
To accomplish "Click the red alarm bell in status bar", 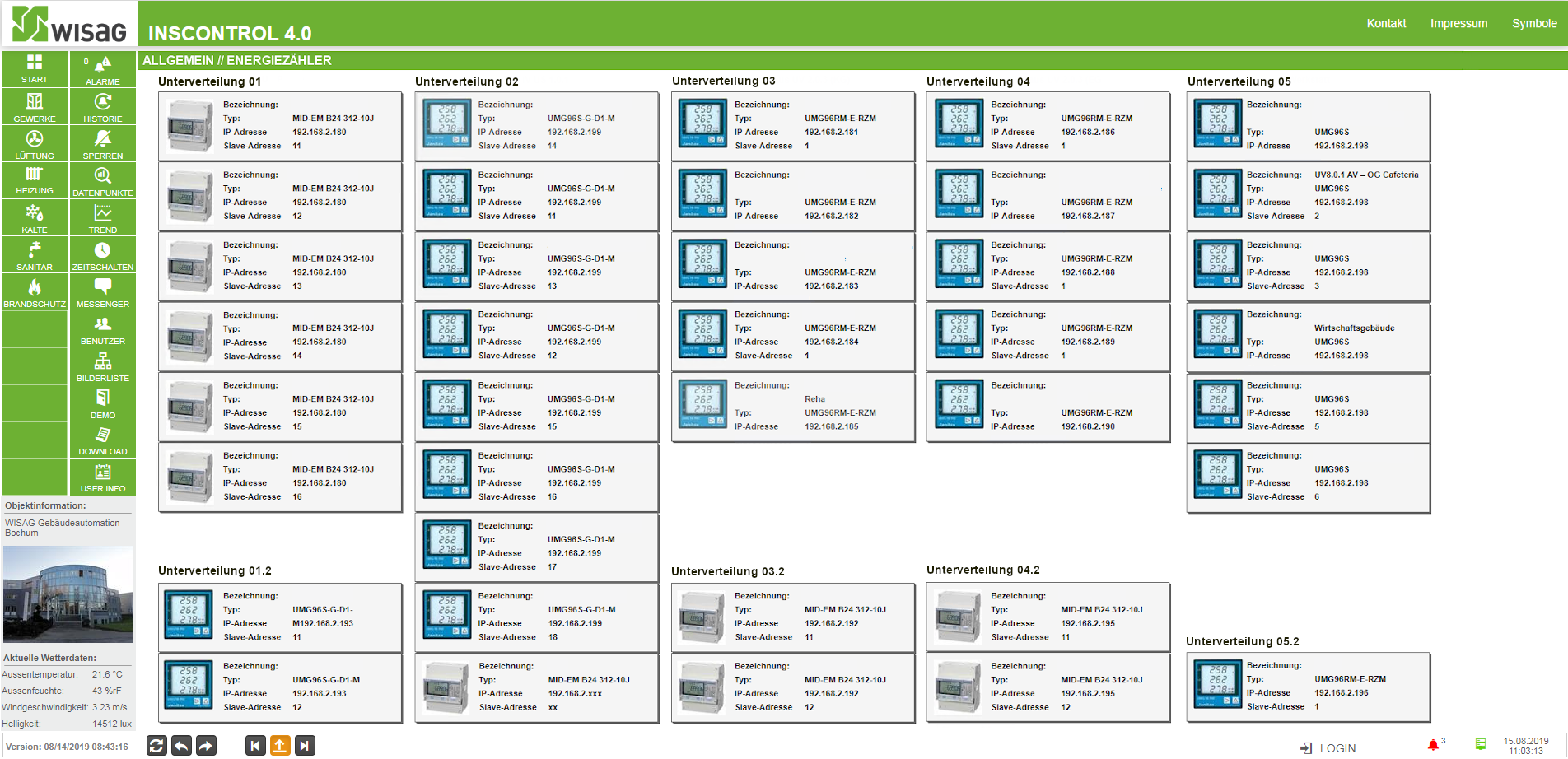I will [1433, 745].
